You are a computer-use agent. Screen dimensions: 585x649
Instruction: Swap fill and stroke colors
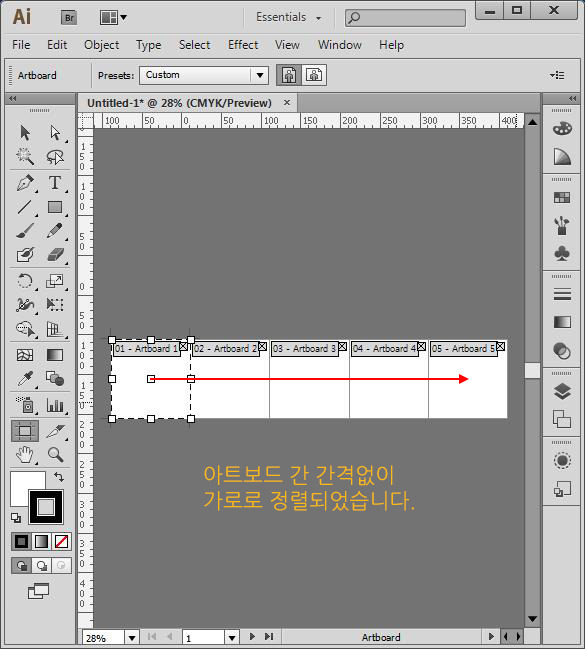tap(59, 477)
